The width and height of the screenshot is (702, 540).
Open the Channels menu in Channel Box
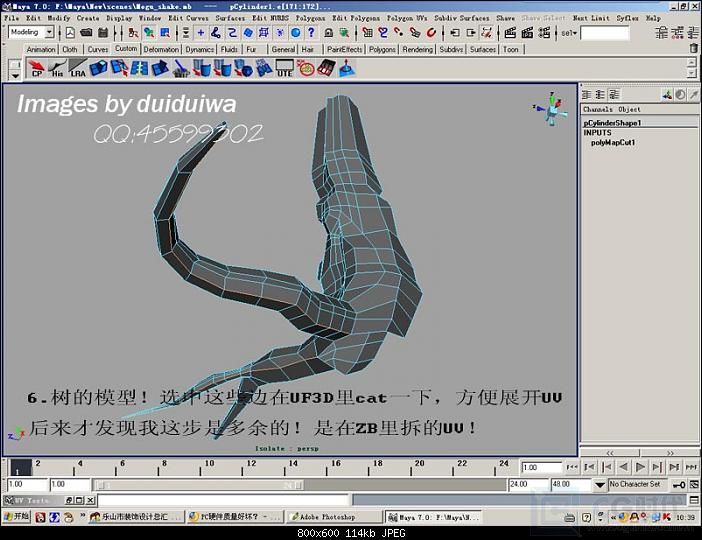tap(598, 109)
